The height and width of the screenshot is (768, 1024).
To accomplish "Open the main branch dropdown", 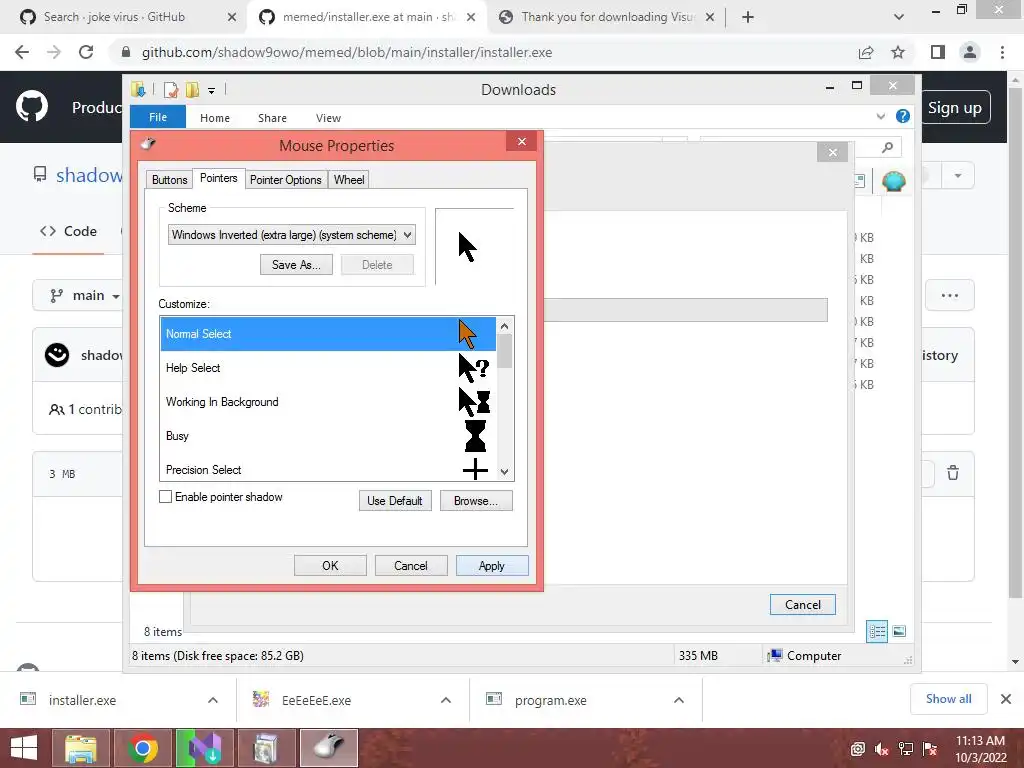I will (86, 296).
